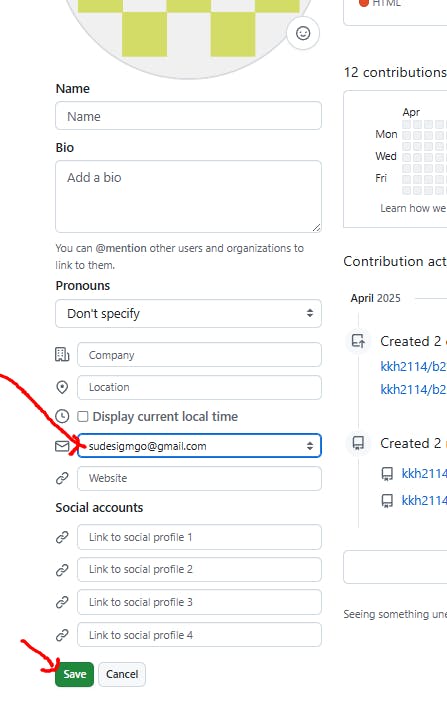
Task: Click the location pin icon
Action: (62, 387)
